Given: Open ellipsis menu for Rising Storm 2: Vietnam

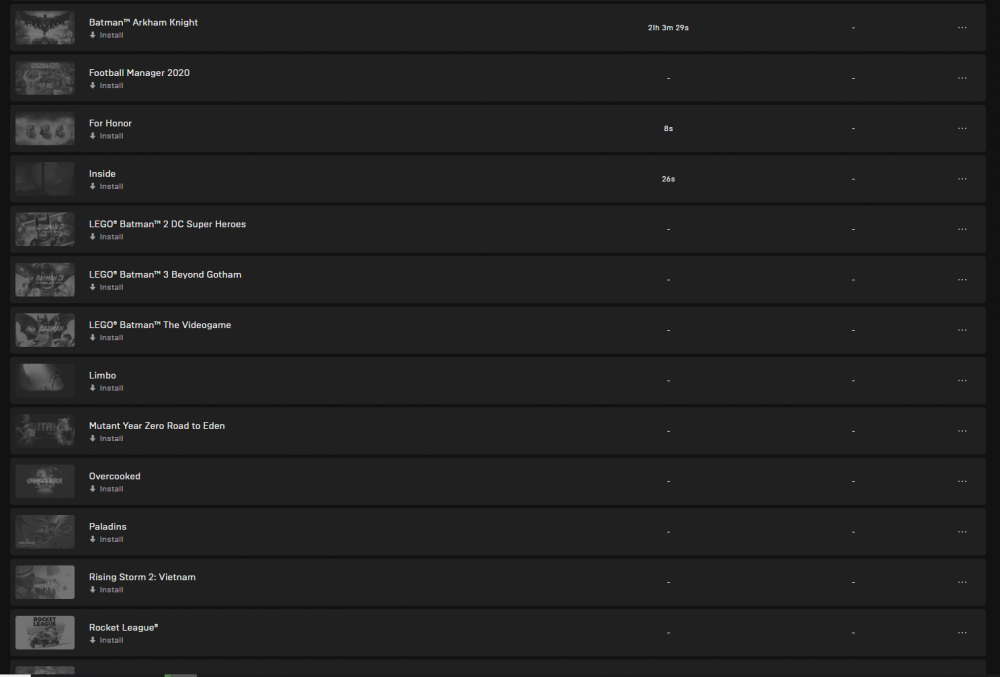Looking at the screenshot, I should pos(962,582).
